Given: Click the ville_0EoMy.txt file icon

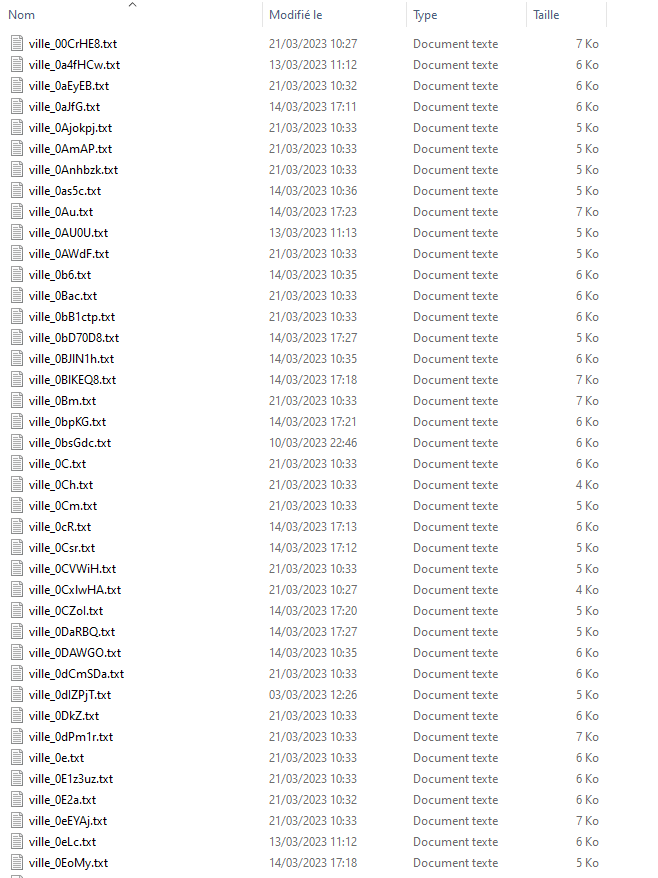Looking at the screenshot, I should click(x=17, y=863).
